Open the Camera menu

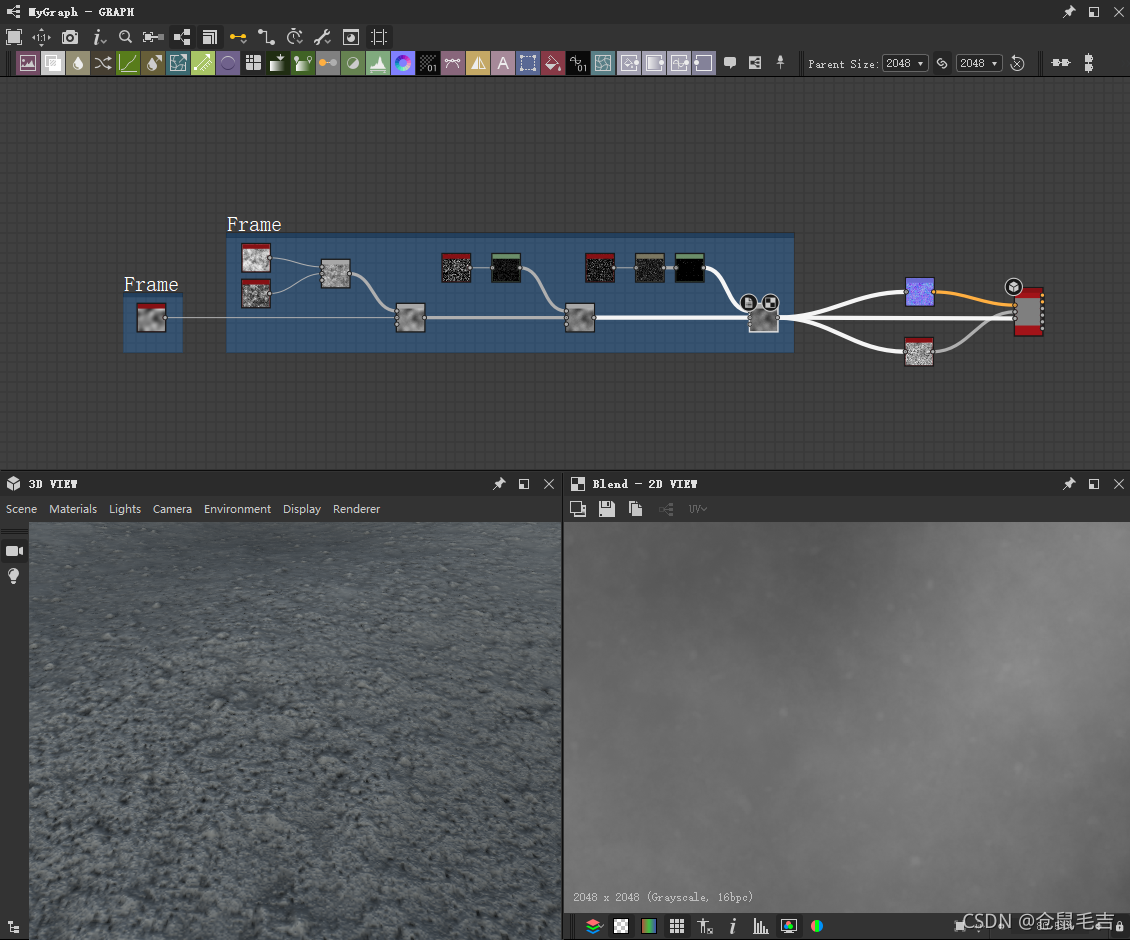pyautogui.click(x=172, y=509)
